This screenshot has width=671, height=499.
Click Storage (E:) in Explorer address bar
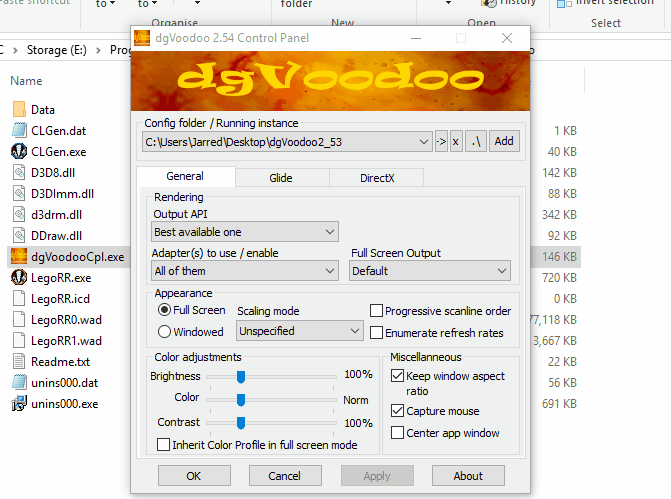[56, 50]
